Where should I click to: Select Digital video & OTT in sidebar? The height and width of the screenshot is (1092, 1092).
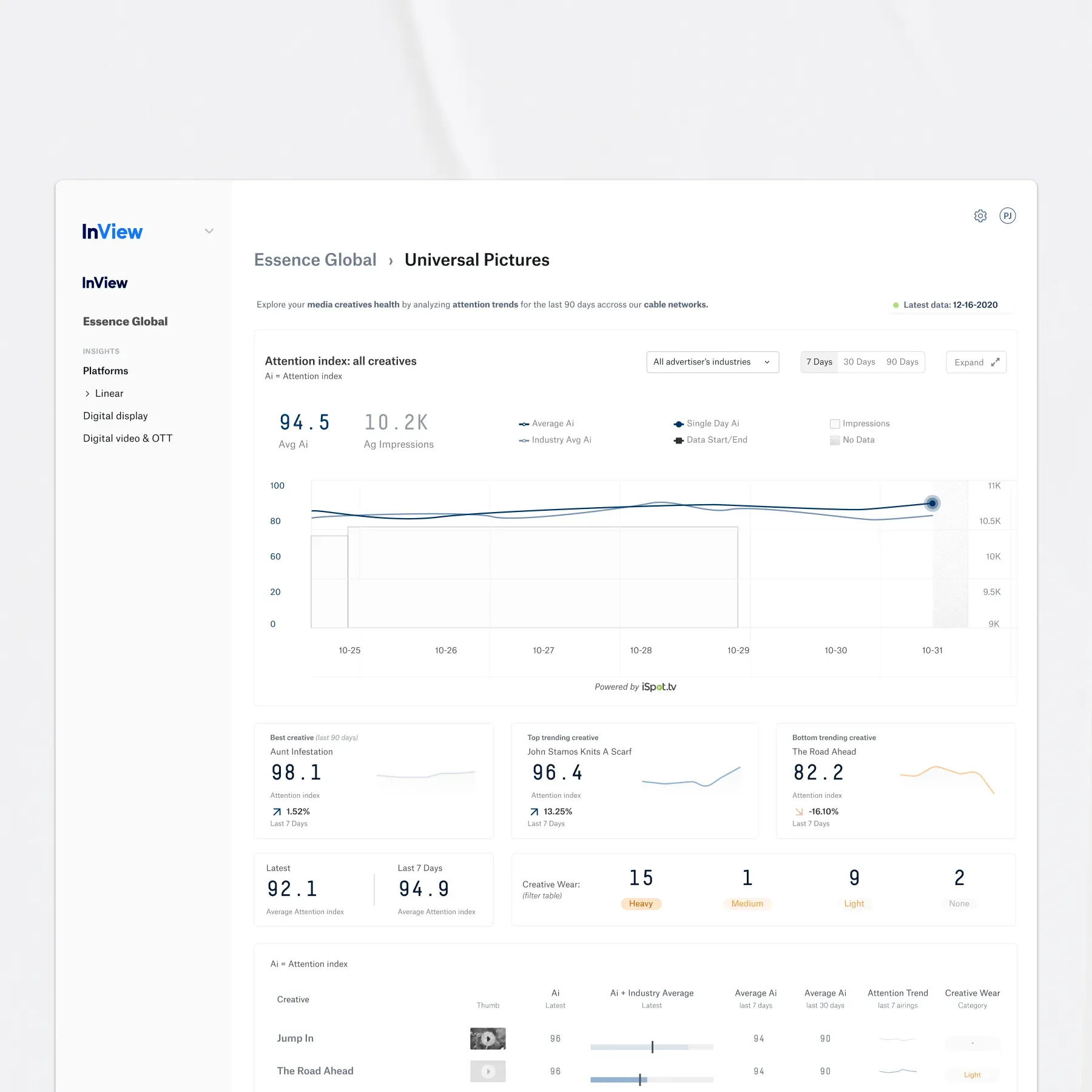127,438
